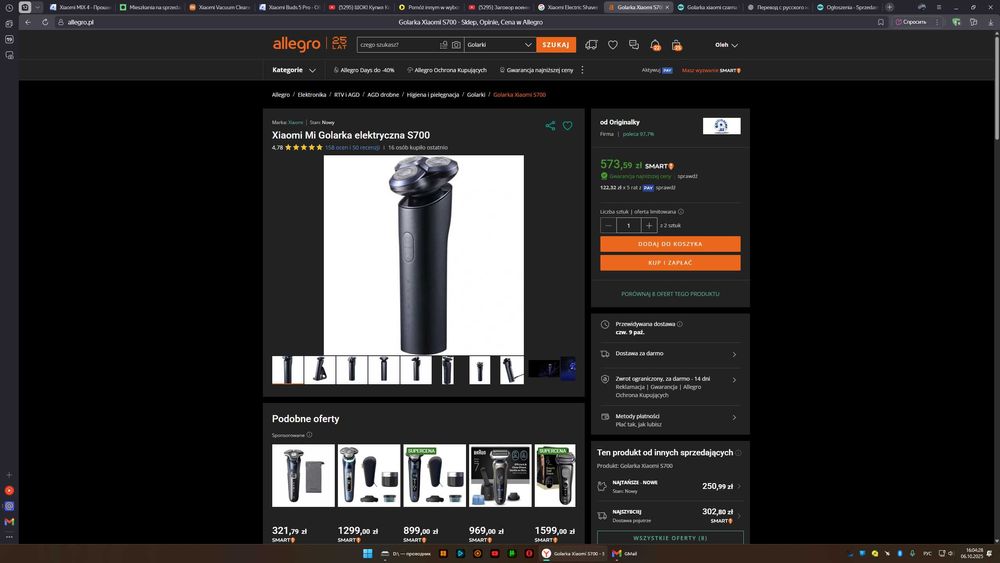Click the AGD drobne breadcrumb

click(383, 94)
